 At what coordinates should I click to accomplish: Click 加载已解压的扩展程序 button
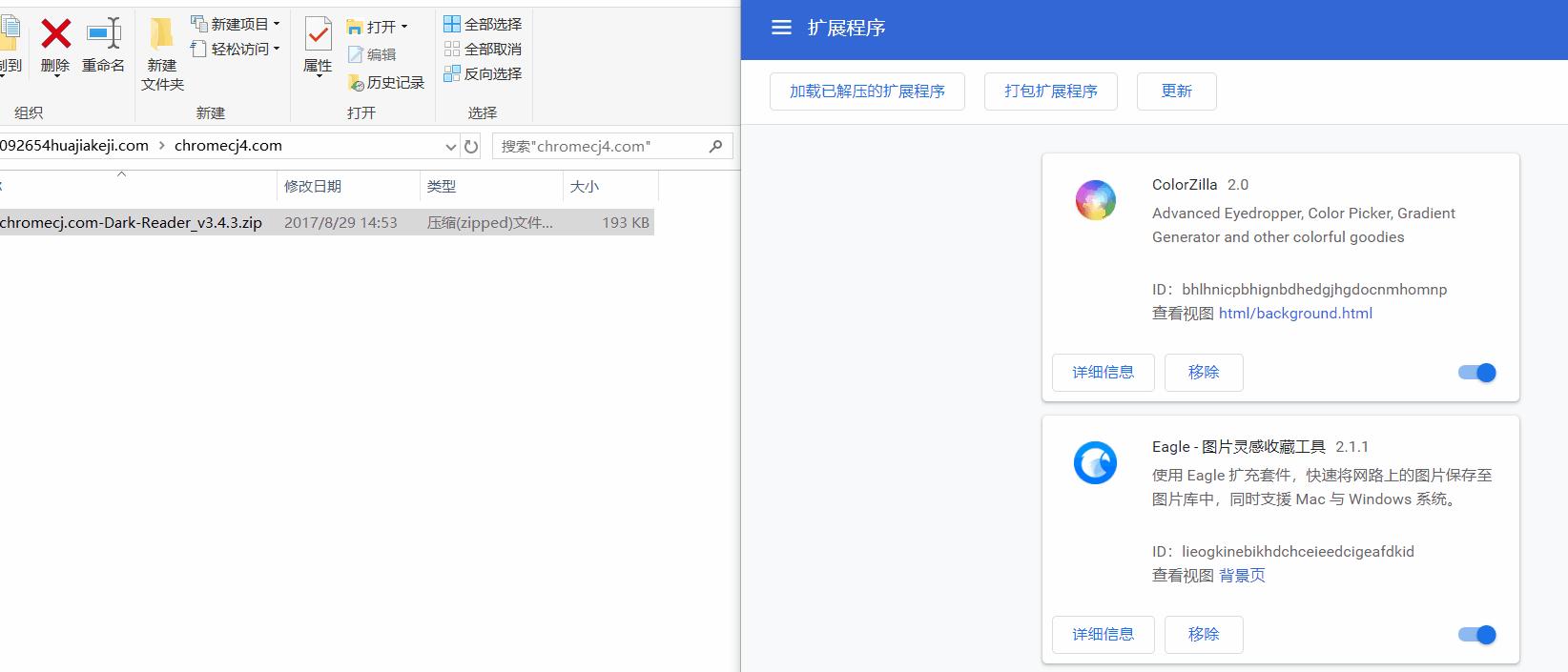click(x=867, y=92)
